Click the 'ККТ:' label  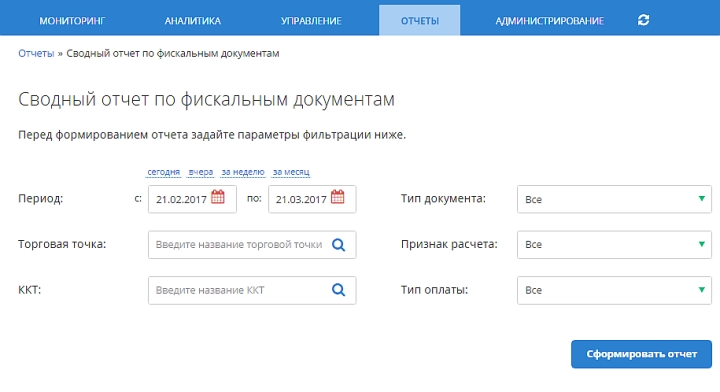tap(29, 290)
